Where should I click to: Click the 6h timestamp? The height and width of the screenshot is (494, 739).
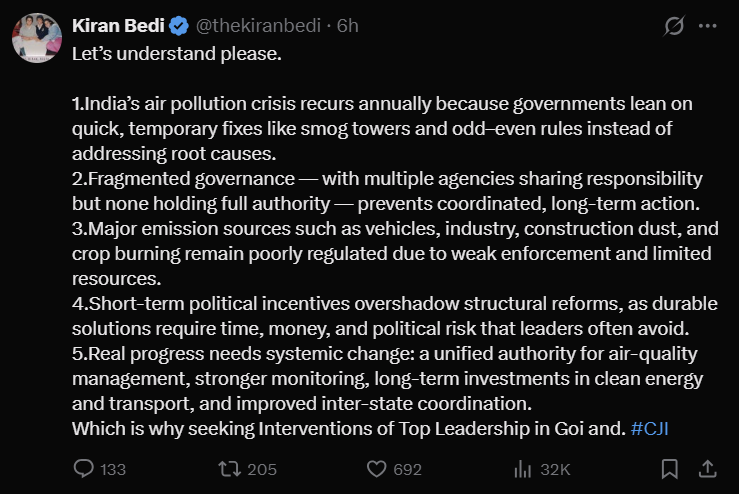click(x=348, y=27)
